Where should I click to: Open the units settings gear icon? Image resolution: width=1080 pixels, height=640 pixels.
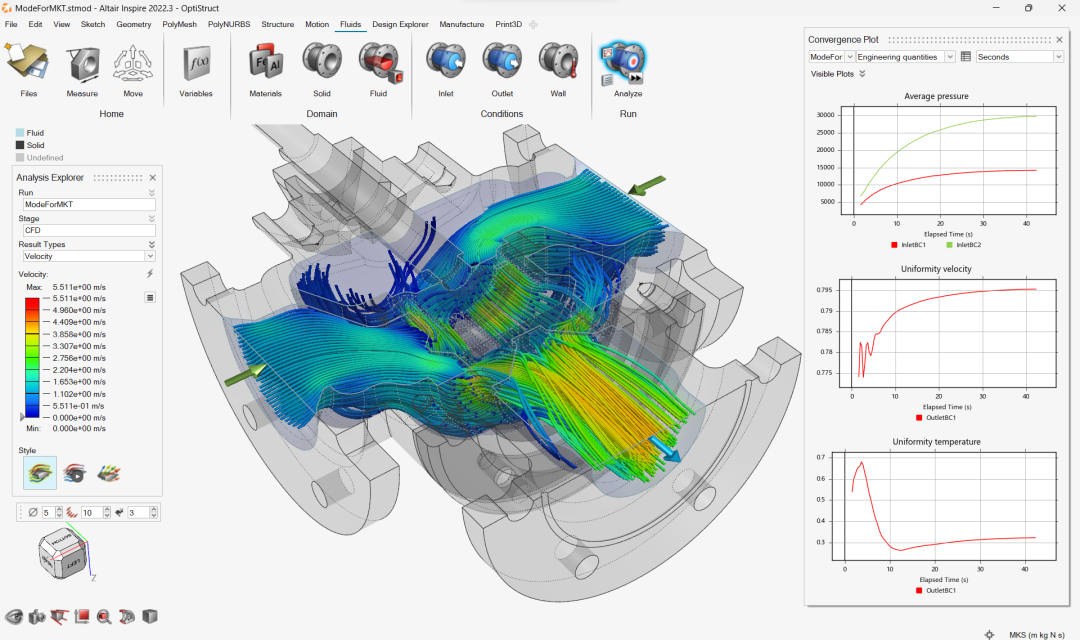[989, 634]
